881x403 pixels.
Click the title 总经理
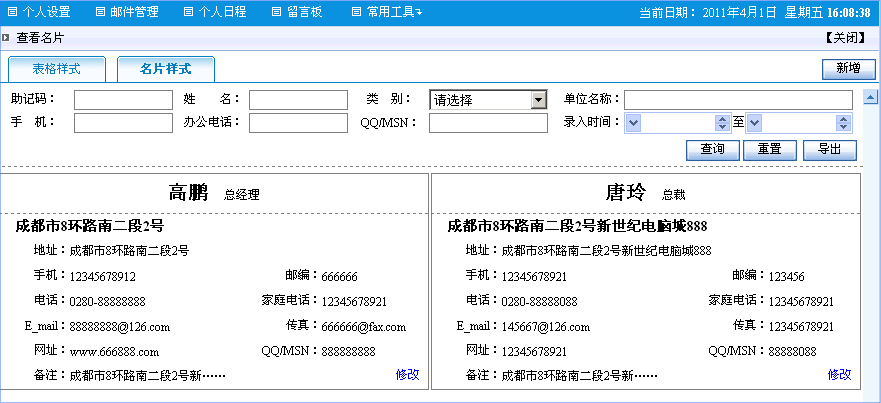(x=242, y=195)
